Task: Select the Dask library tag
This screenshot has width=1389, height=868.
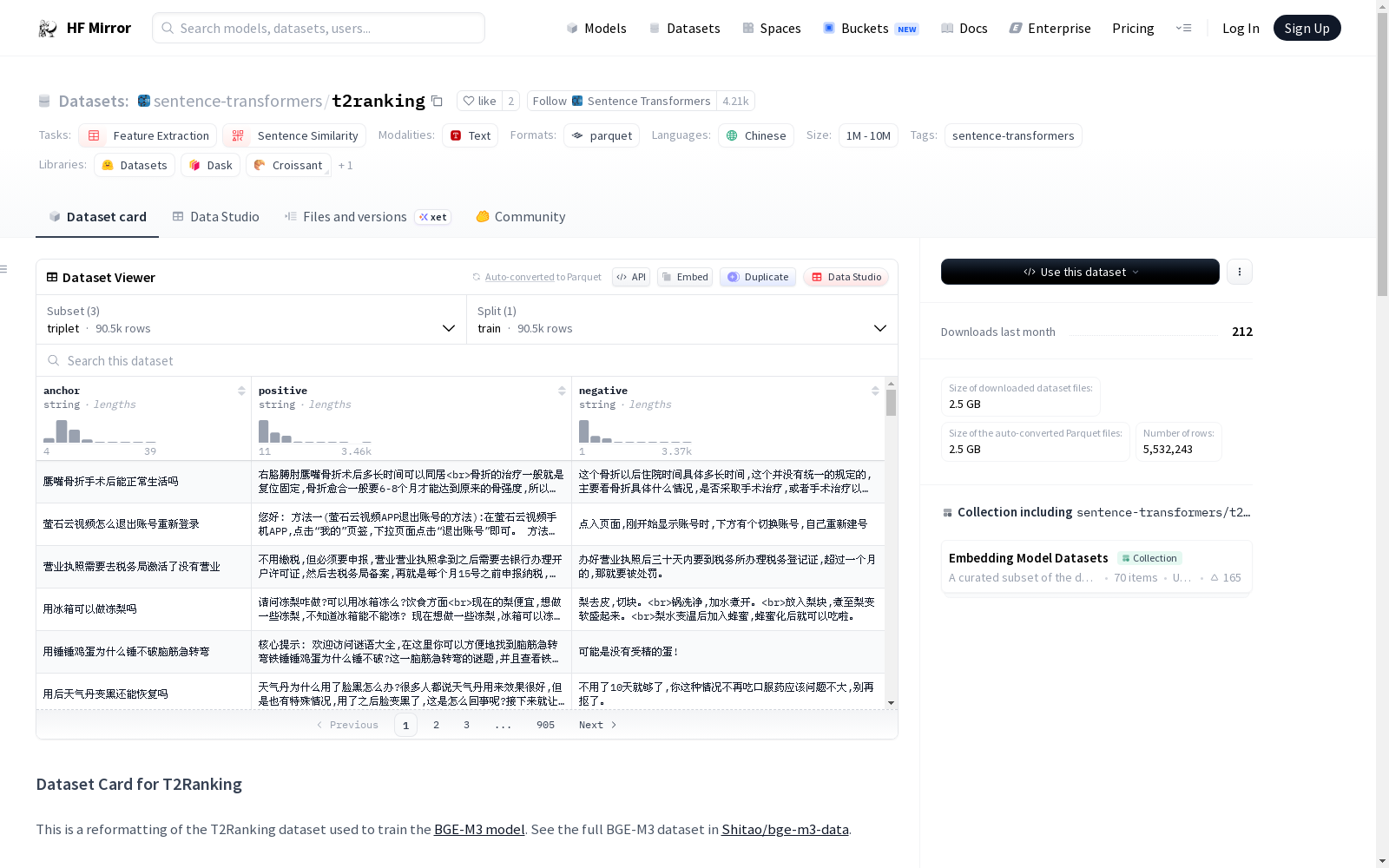Action: pos(211,165)
